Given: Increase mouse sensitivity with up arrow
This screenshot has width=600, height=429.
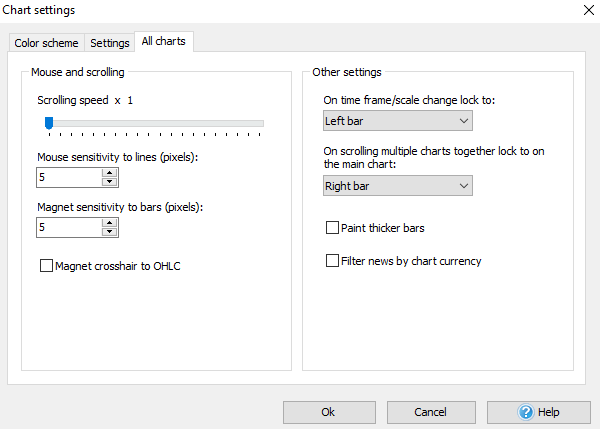Looking at the screenshot, I should 110,172.
